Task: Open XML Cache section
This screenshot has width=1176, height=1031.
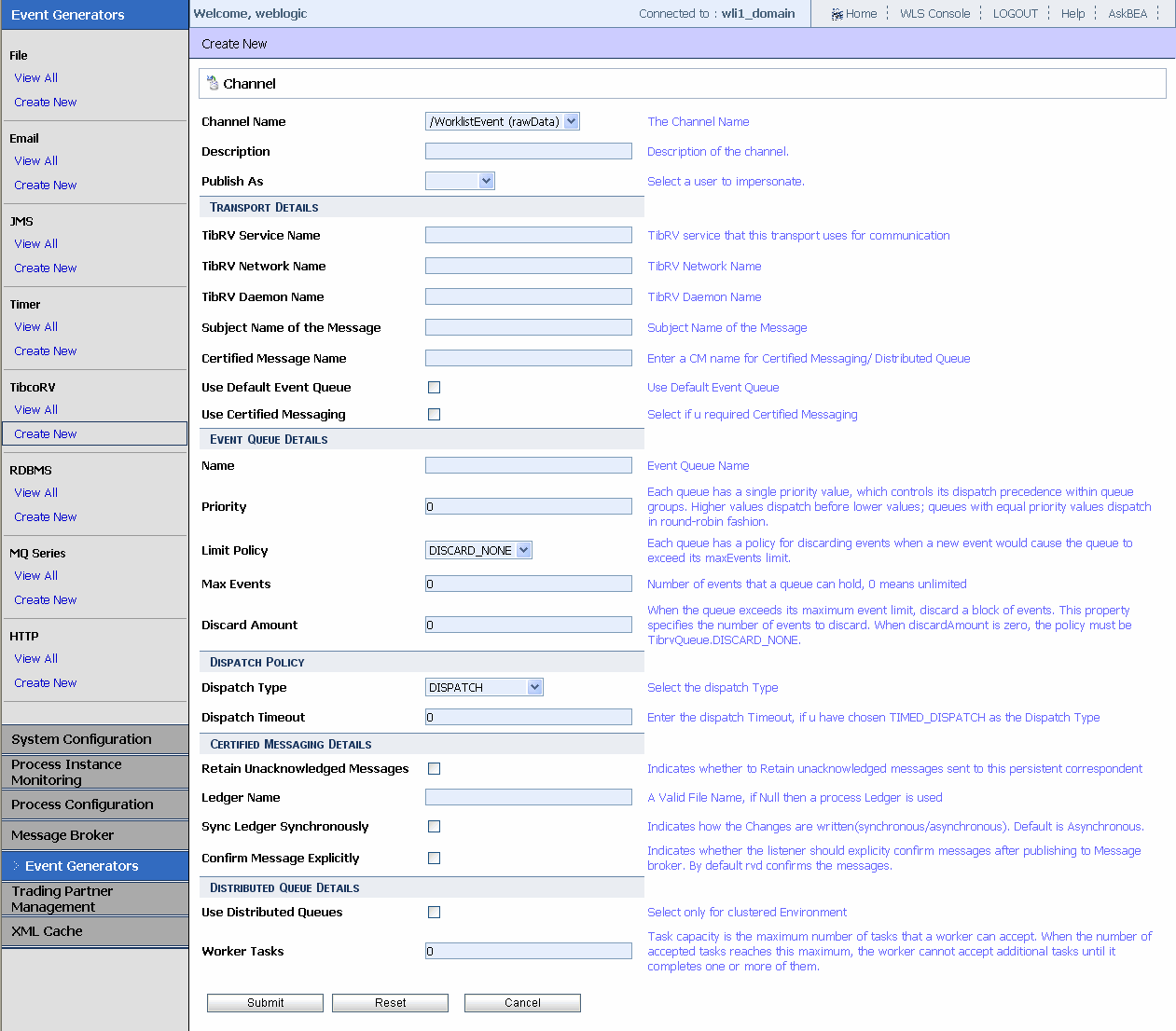Action: pos(94,931)
